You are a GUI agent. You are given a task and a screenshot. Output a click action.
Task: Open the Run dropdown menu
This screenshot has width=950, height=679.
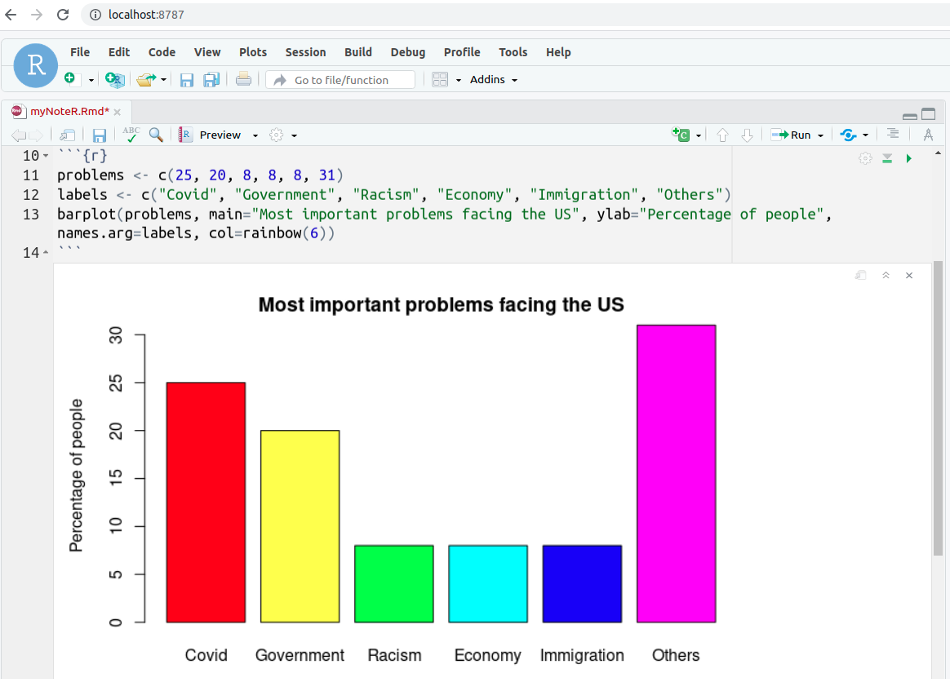pyautogui.click(x=819, y=134)
